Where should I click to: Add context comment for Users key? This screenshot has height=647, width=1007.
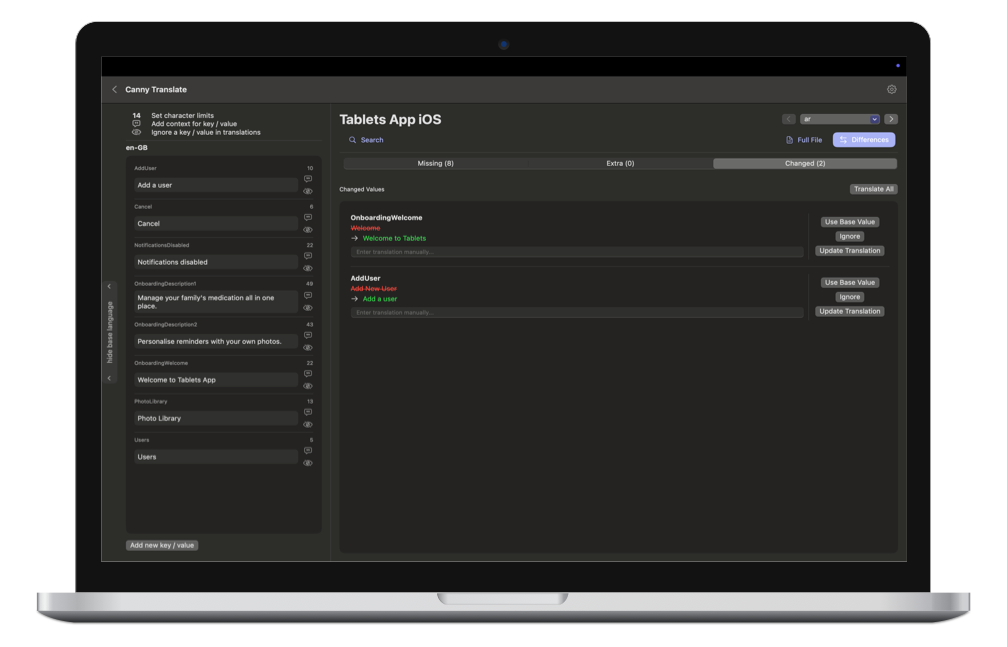[308, 451]
